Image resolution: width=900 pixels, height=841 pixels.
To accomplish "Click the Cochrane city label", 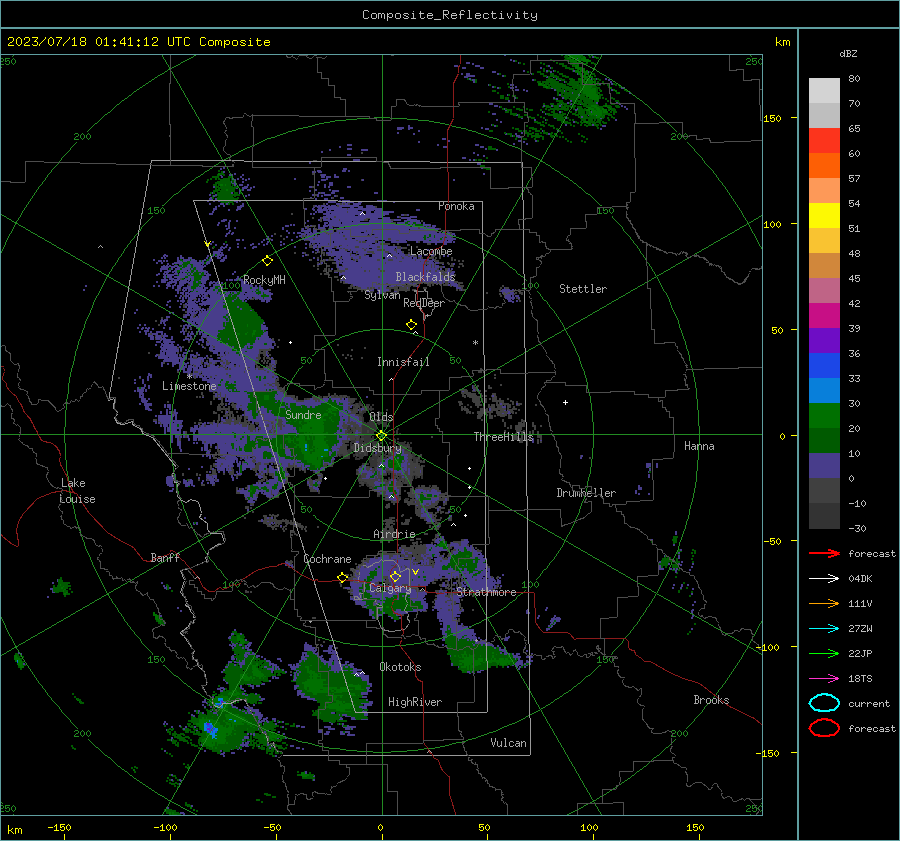I will click(x=327, y=559).
